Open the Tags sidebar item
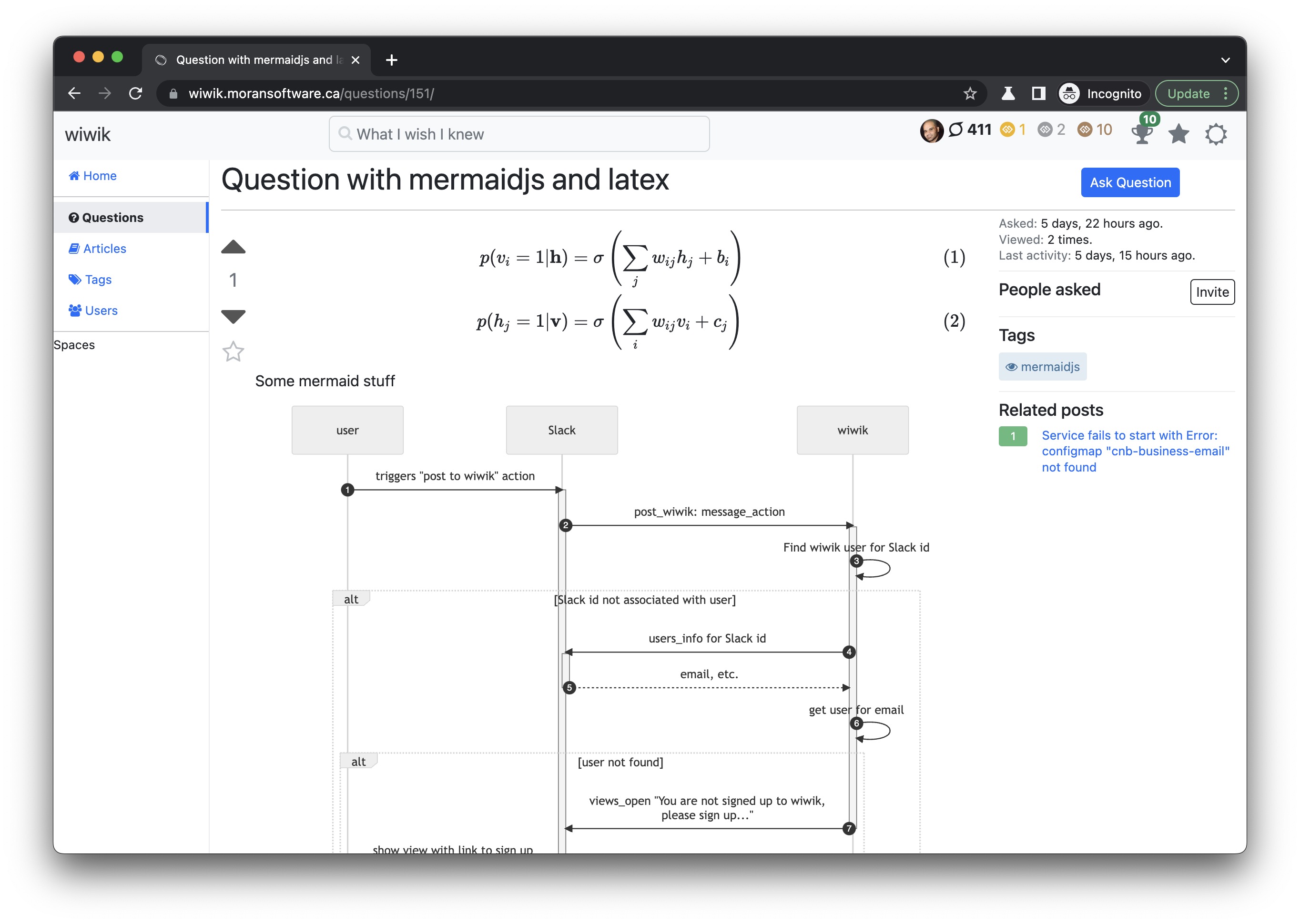 point(98,280)
